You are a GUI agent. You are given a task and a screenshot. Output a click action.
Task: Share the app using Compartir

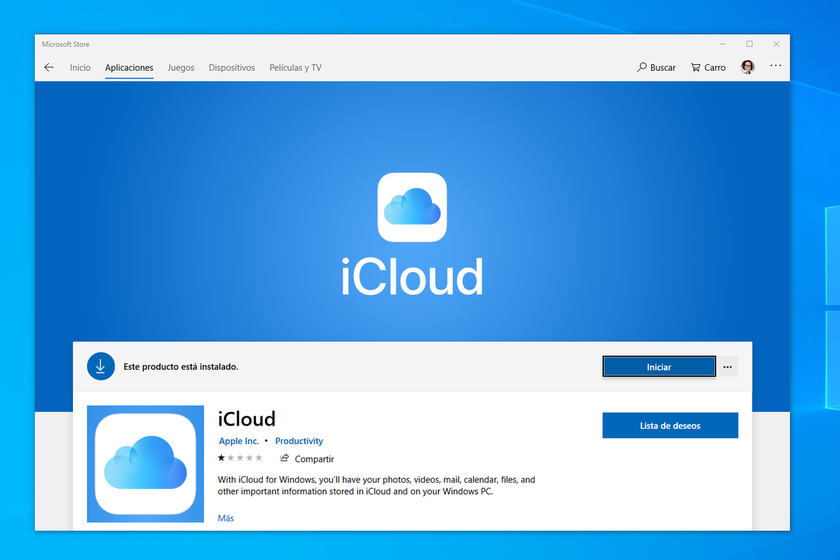tap(307, 459)
